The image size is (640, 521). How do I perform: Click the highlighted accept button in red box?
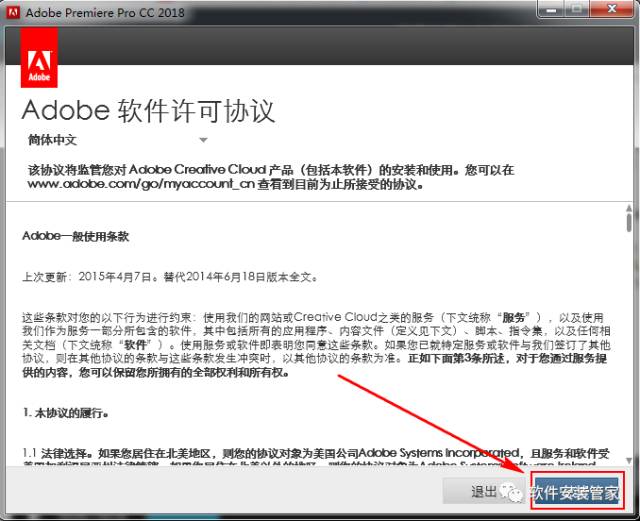click(574, 492)
